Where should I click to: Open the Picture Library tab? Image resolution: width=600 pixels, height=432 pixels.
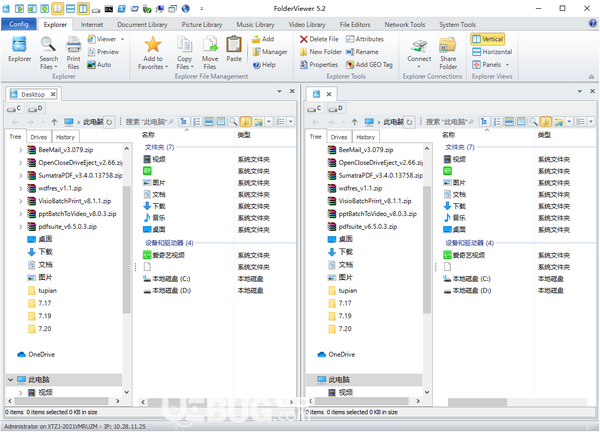tap(202, 24)
